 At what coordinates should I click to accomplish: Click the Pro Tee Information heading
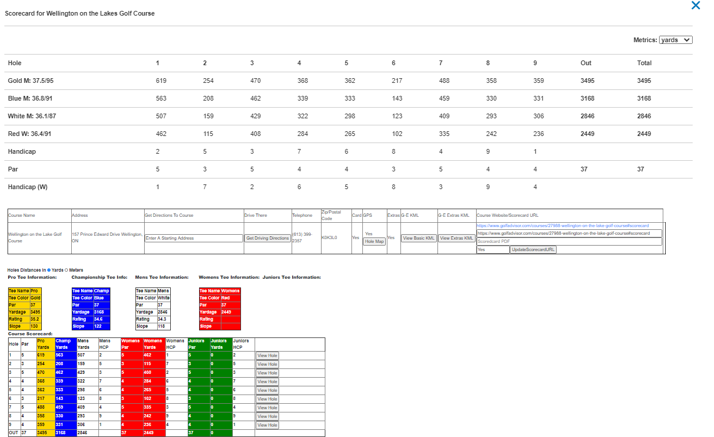coord(32,277)
